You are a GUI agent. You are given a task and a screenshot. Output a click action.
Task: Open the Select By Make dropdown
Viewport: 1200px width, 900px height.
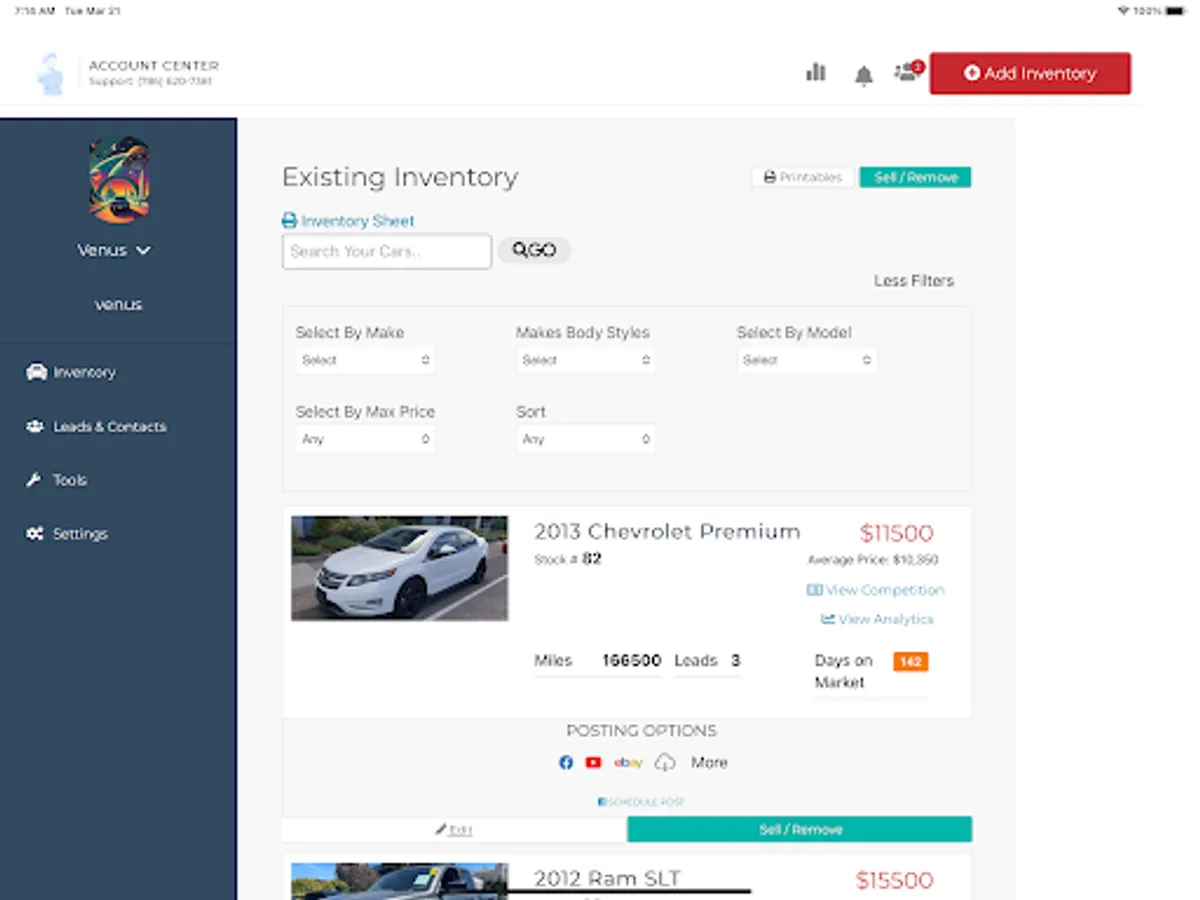pyautogui.click(x=365, y=360)
